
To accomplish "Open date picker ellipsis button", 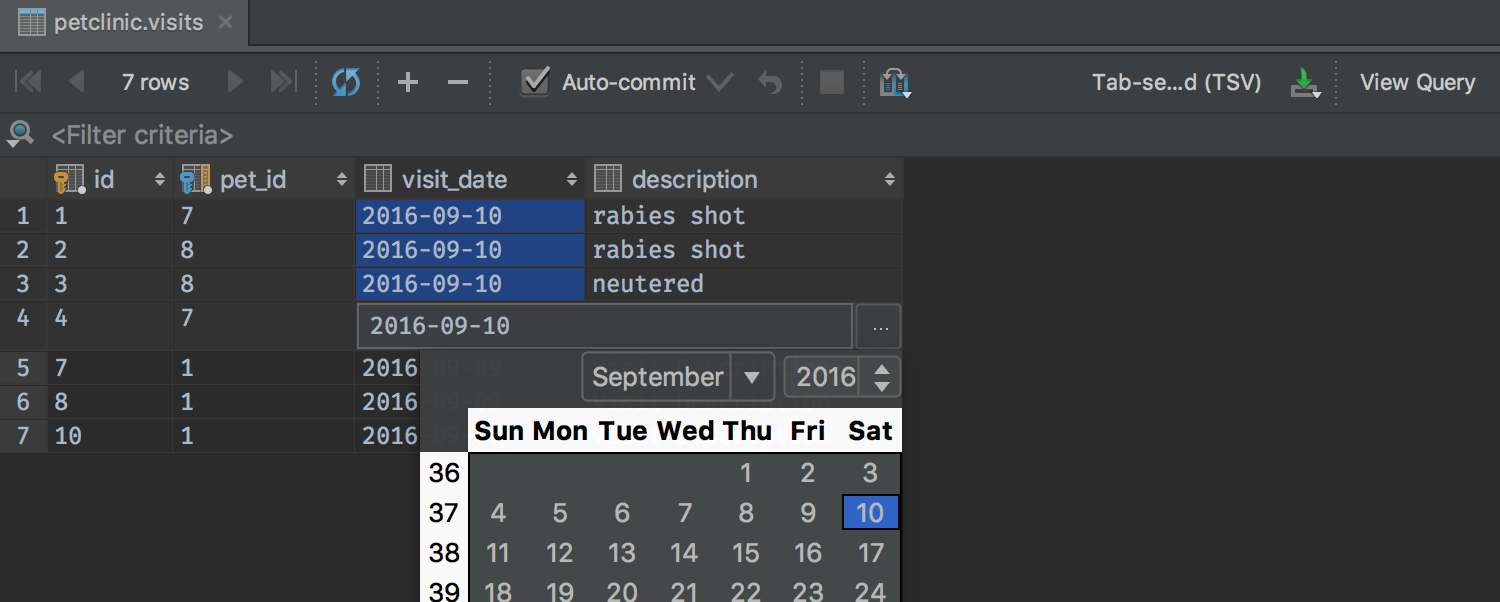I will coord(879,327).
